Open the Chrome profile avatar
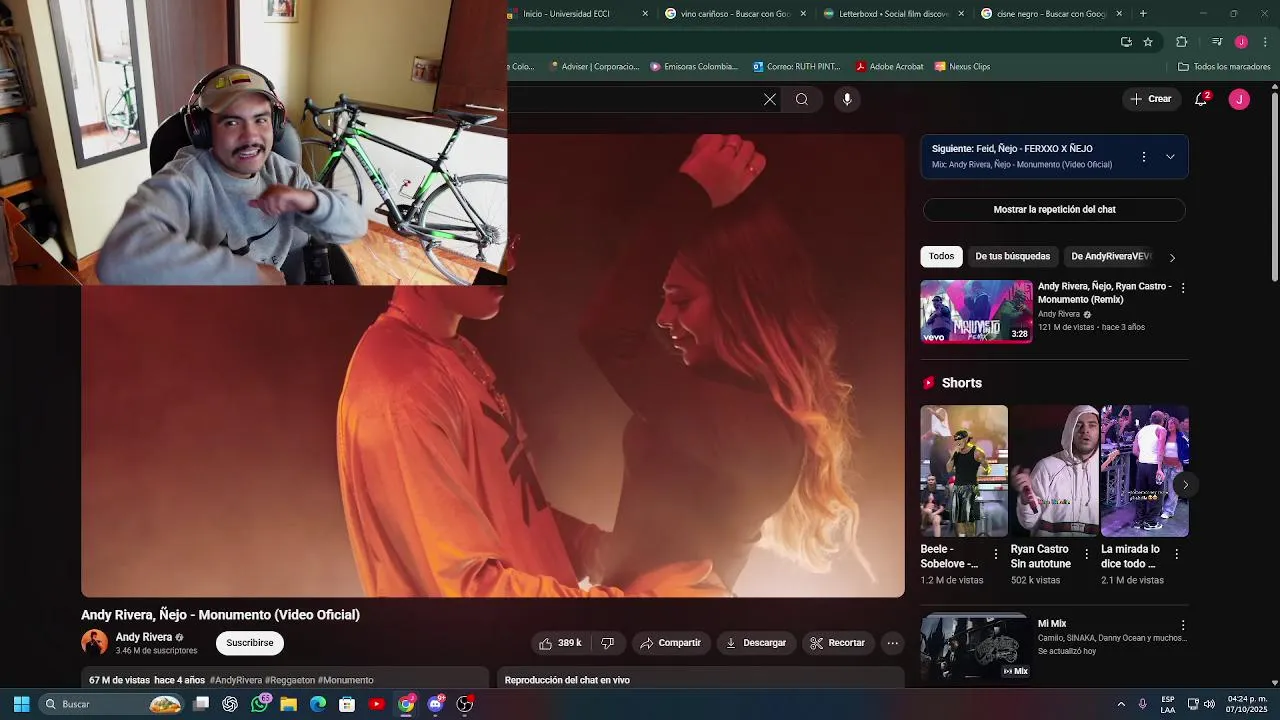Screen dimensions: 1280x720 (1241, 42)
